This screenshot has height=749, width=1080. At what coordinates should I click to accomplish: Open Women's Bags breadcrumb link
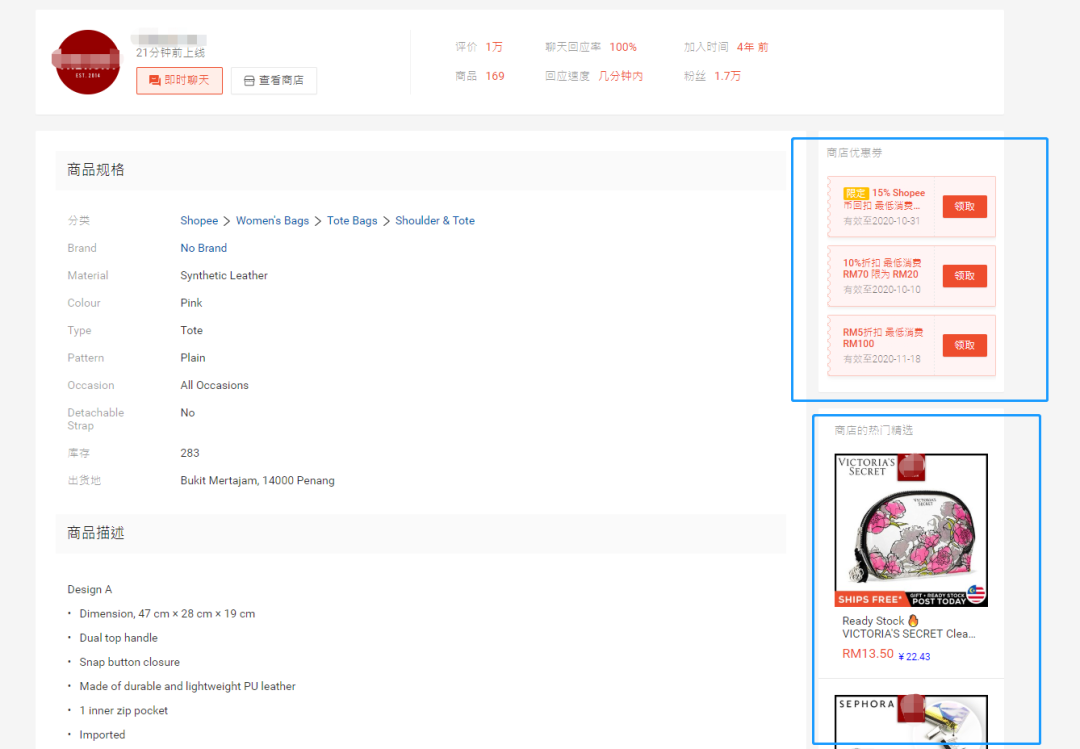(272, 220)
